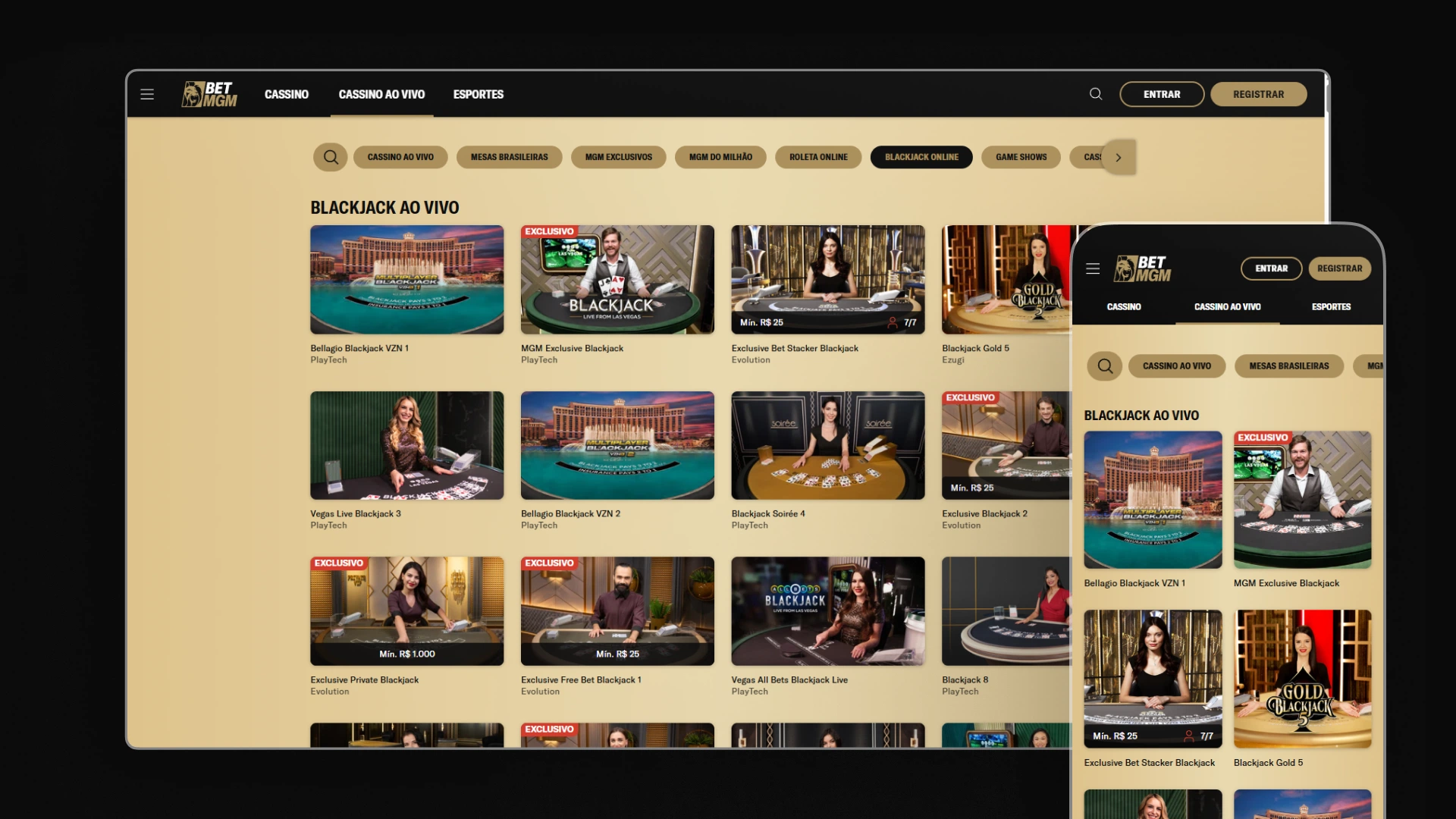Click the BetMGM logo in desktop header
This screenshot has width=1456, height=819.
pos(209,94)
